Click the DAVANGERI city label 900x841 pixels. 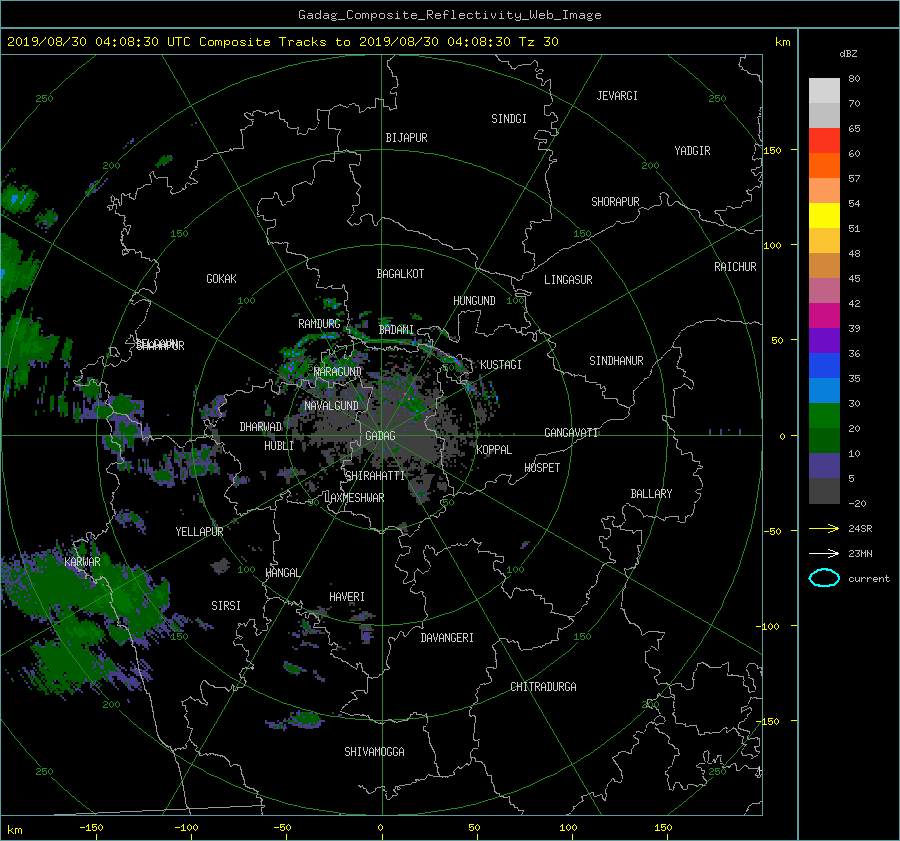(x=447, y=638)
